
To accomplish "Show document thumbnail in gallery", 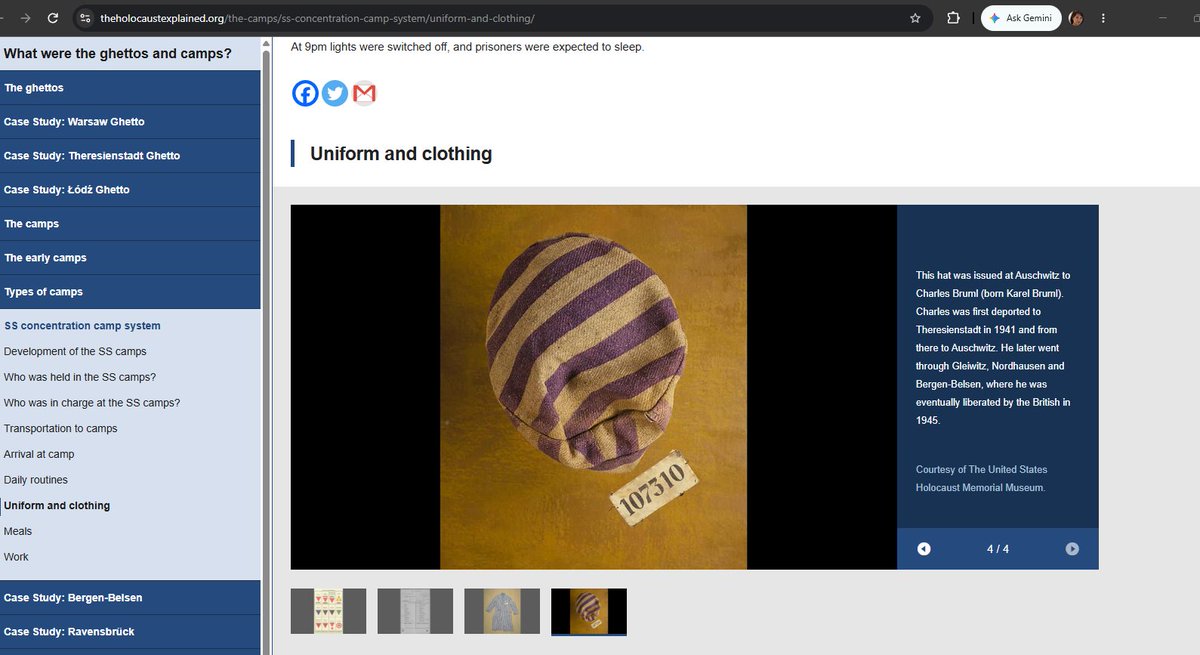I will [x=415, y=611].
